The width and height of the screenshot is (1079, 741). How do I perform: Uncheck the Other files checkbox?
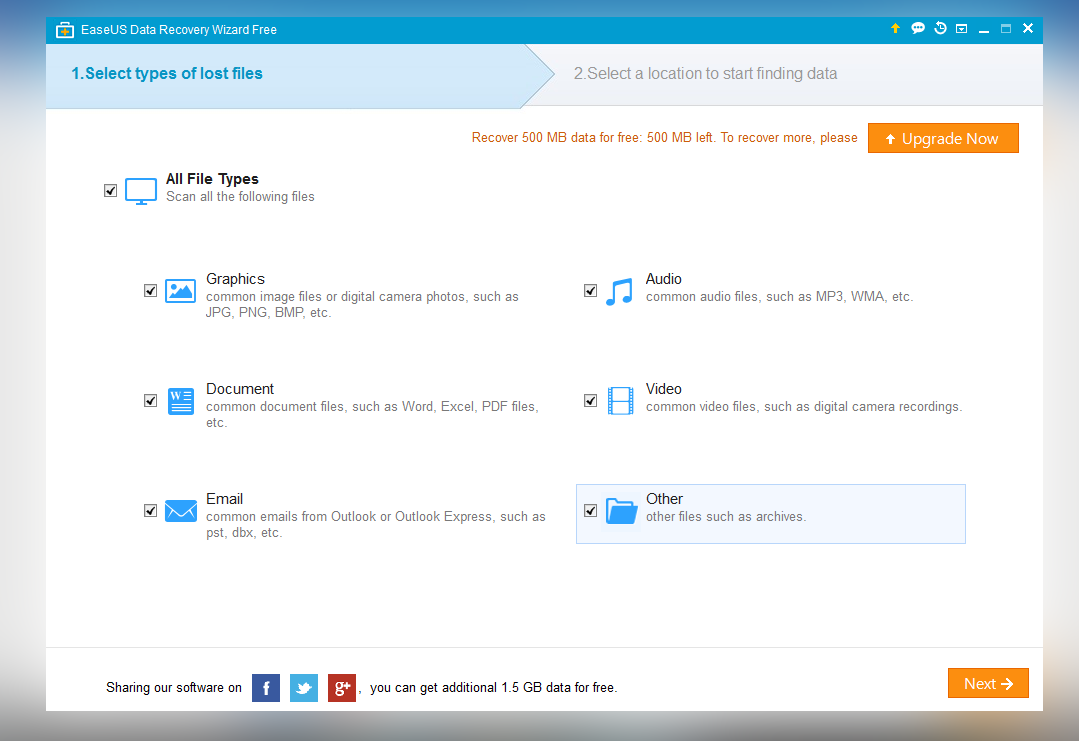point(591,511)
